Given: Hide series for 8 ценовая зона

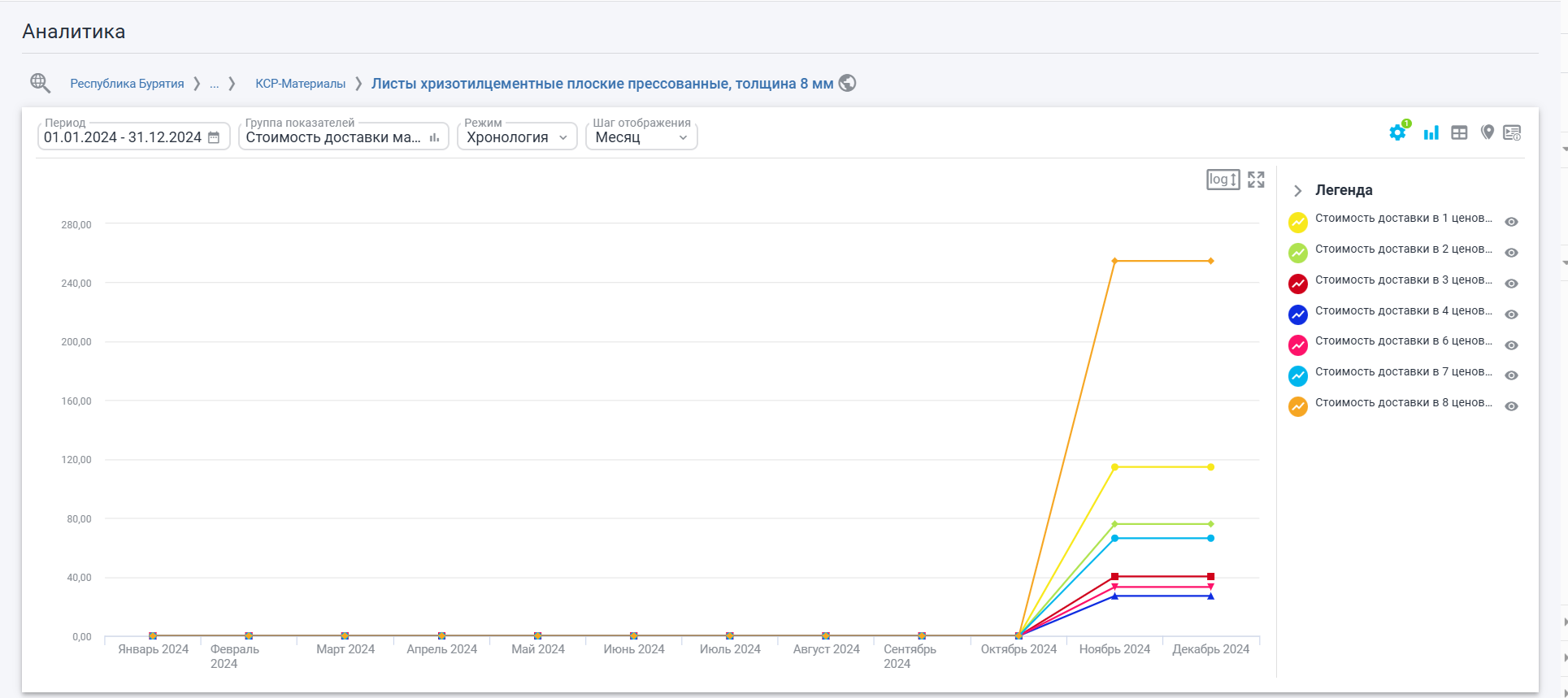Looking at the screenshot, I should (x=1511, y=406).
